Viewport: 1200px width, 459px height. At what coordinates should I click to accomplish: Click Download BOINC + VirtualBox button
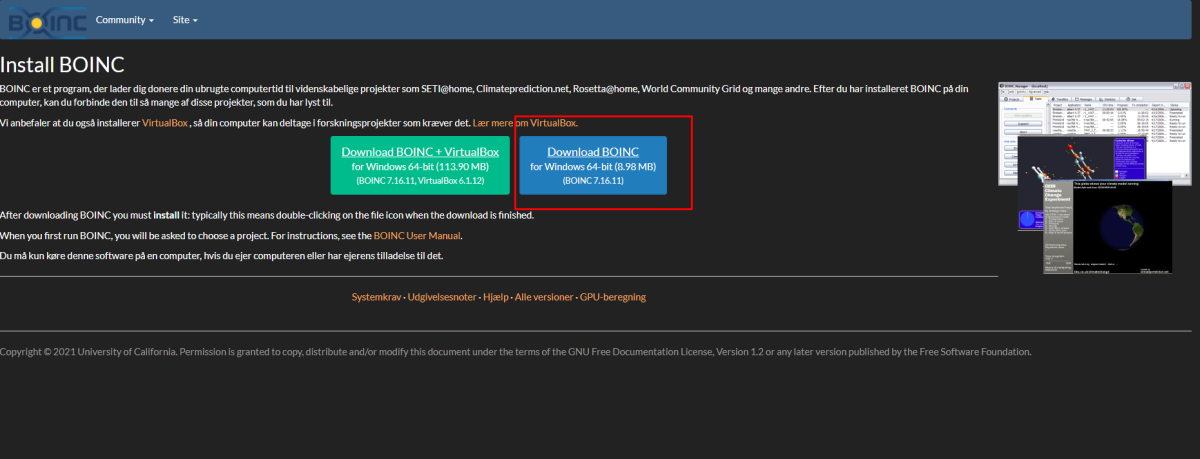click(420, 165)
